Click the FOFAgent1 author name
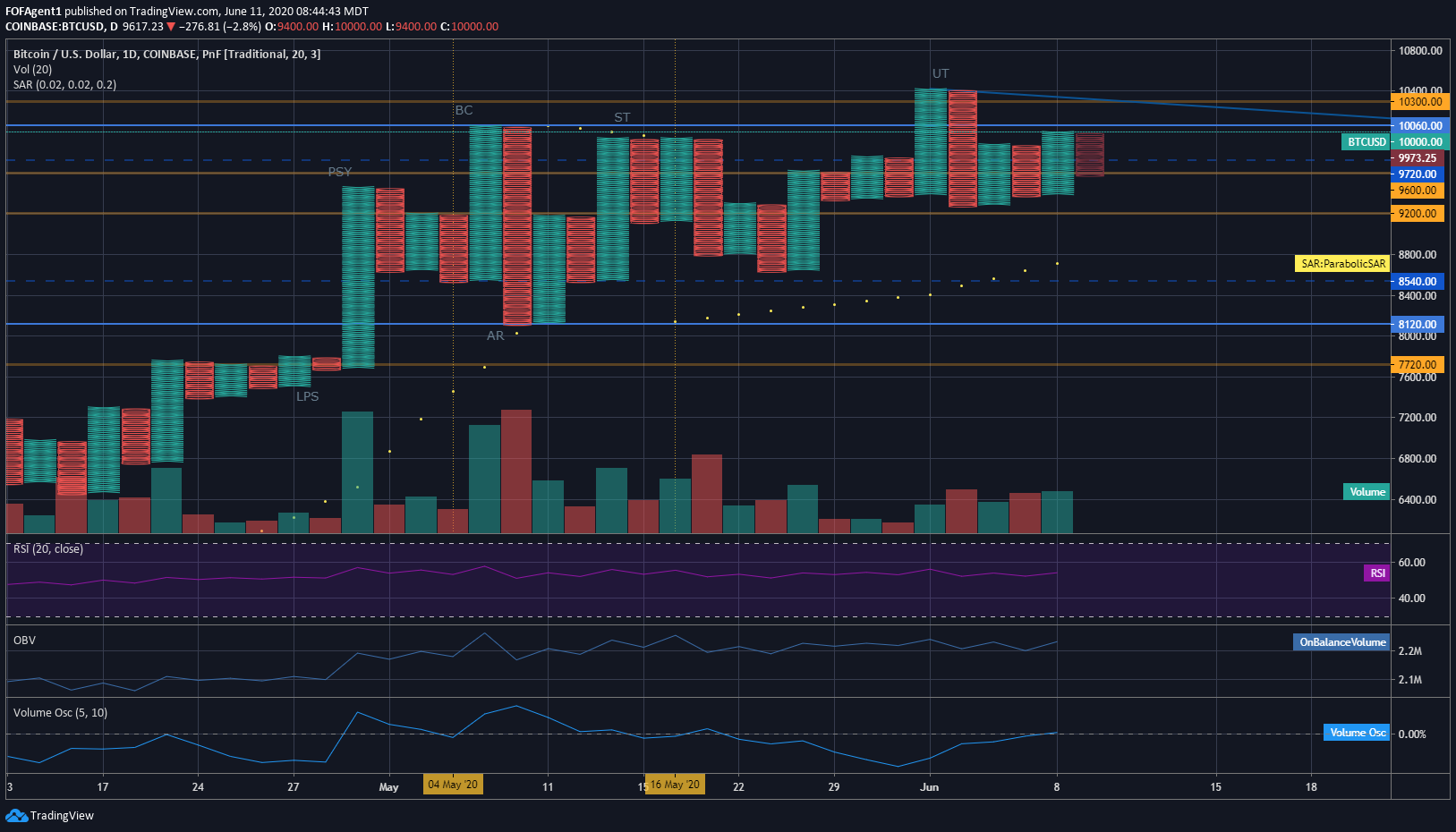The image size is (1456, 832). [33, 12]
